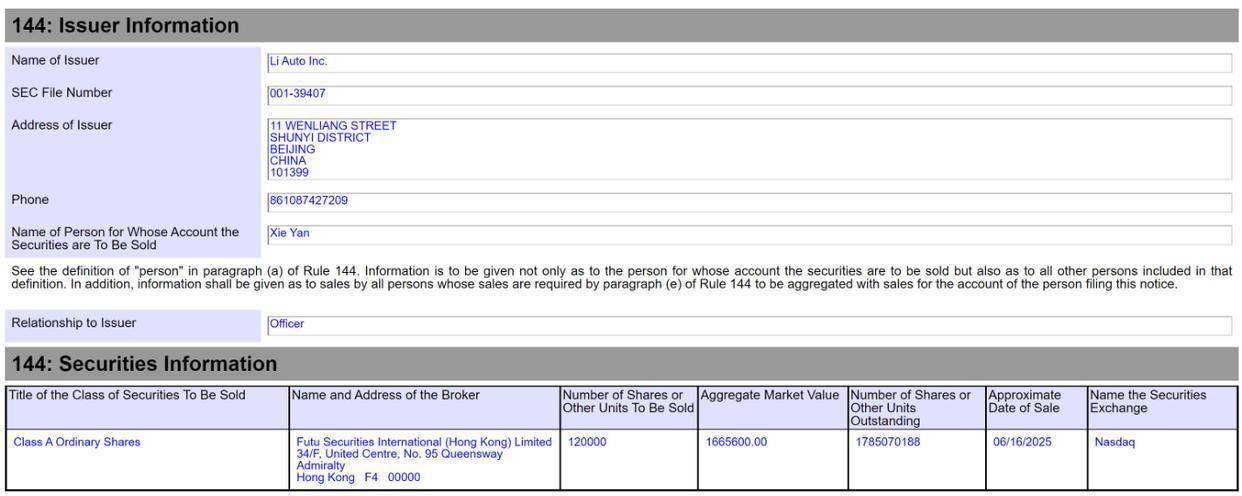Select the field containing Xie Yan

pos(749,235)
